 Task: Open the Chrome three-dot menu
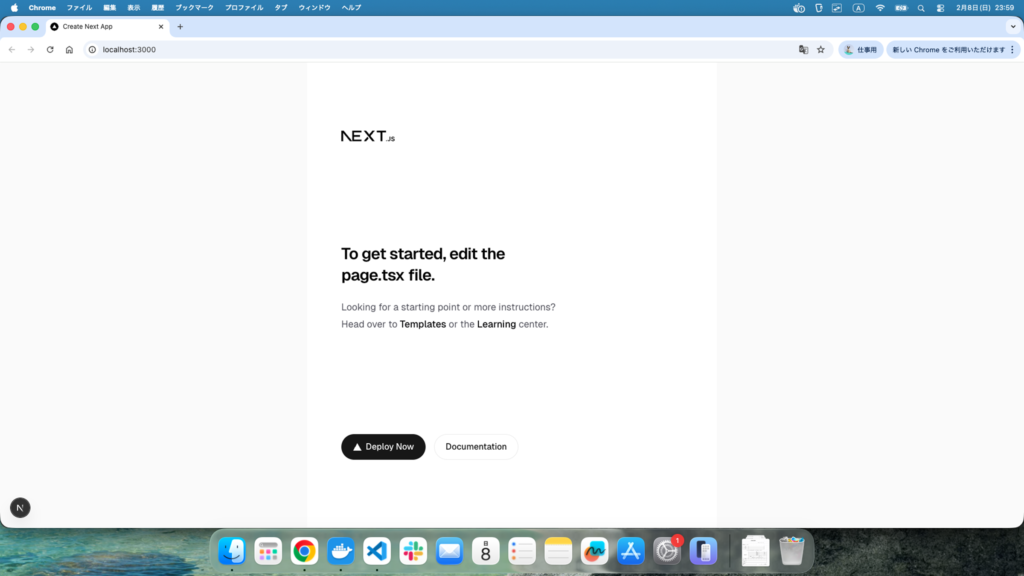(1012, 49)
